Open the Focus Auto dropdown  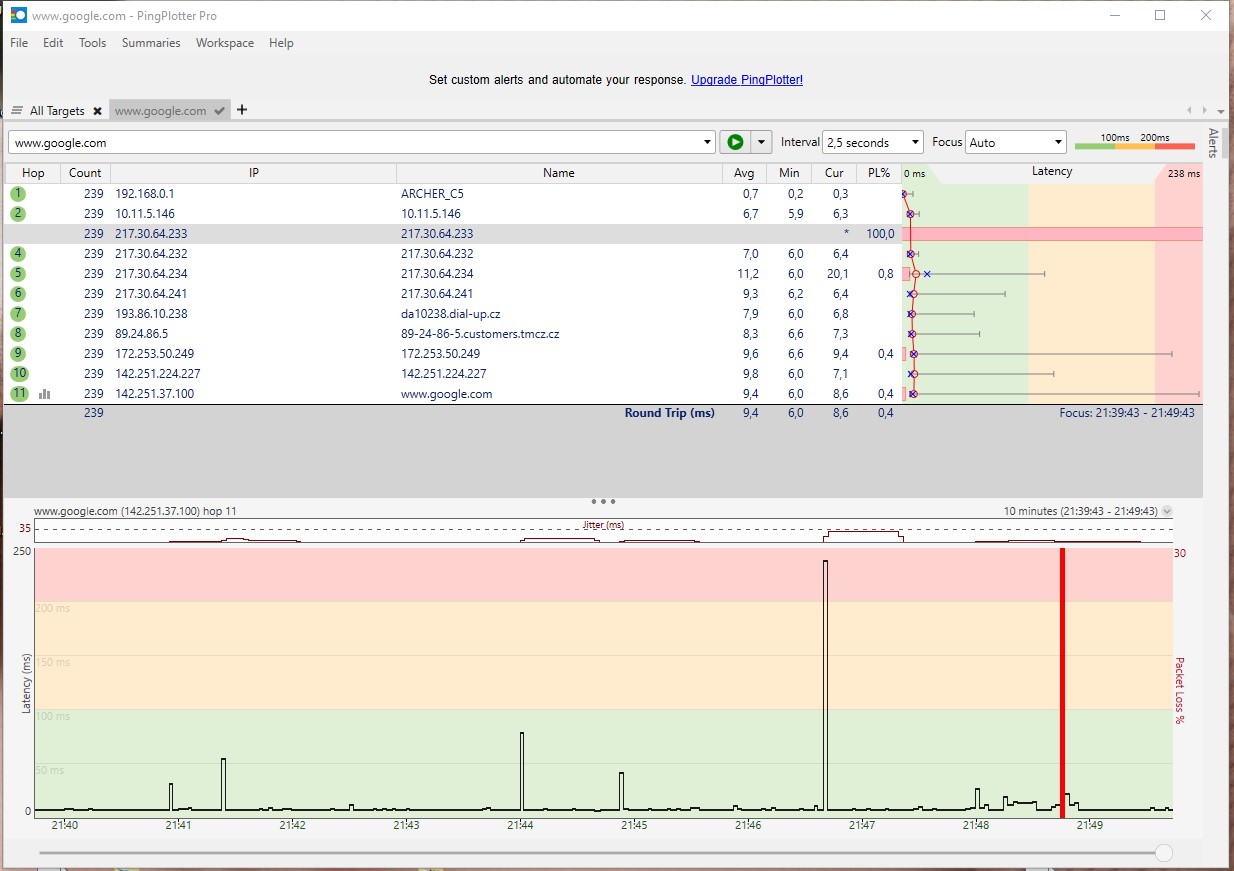[x=1015, y=142]
